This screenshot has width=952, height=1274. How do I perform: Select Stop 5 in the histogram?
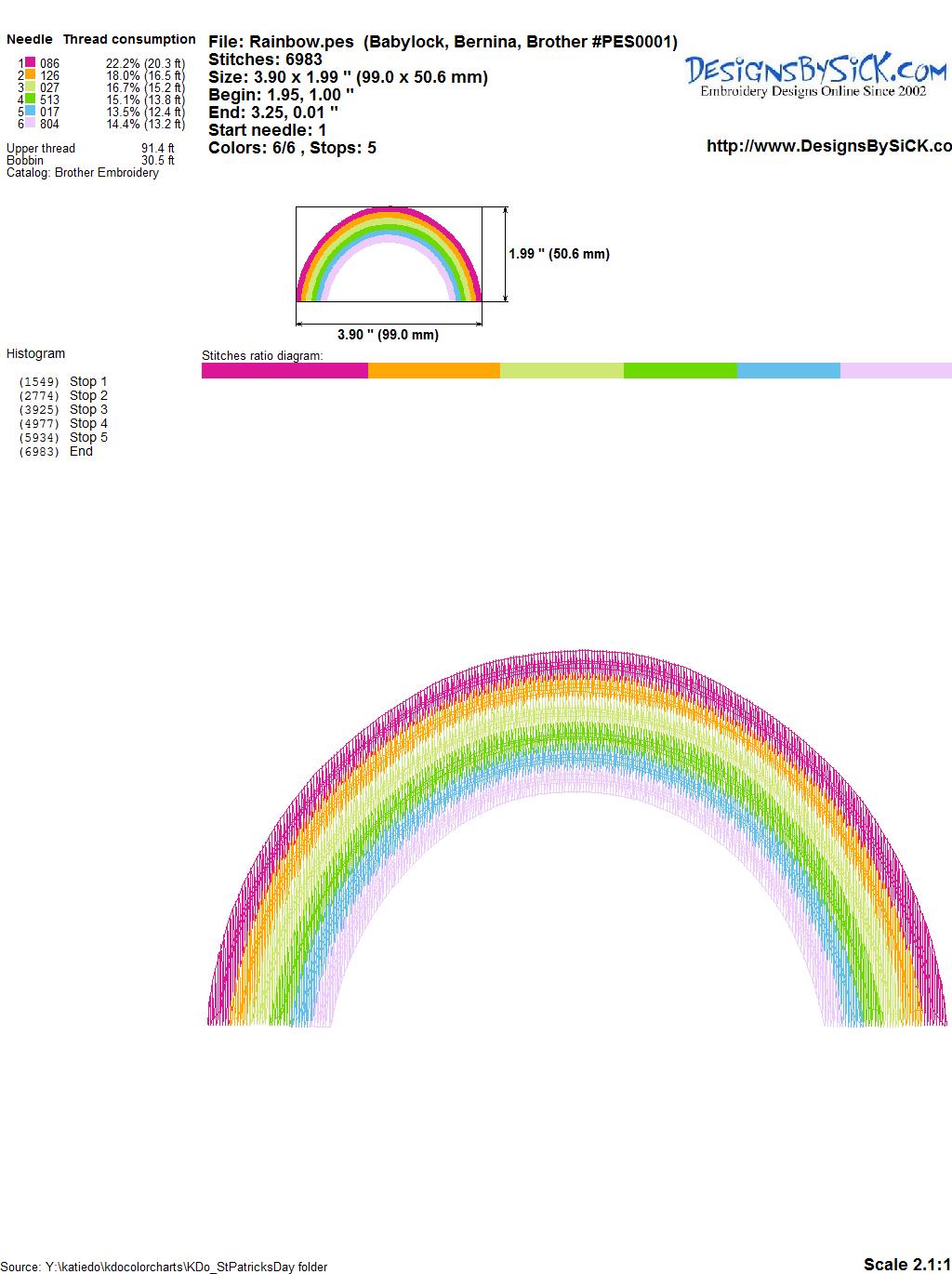[88, 437]
